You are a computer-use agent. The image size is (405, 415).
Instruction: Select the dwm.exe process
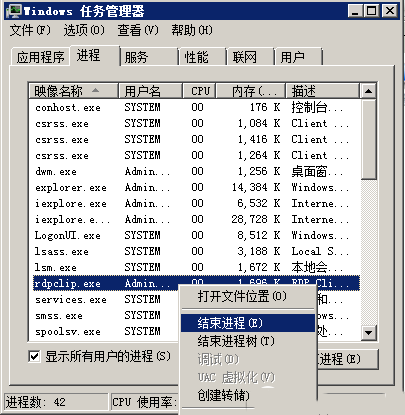(196, 171)
